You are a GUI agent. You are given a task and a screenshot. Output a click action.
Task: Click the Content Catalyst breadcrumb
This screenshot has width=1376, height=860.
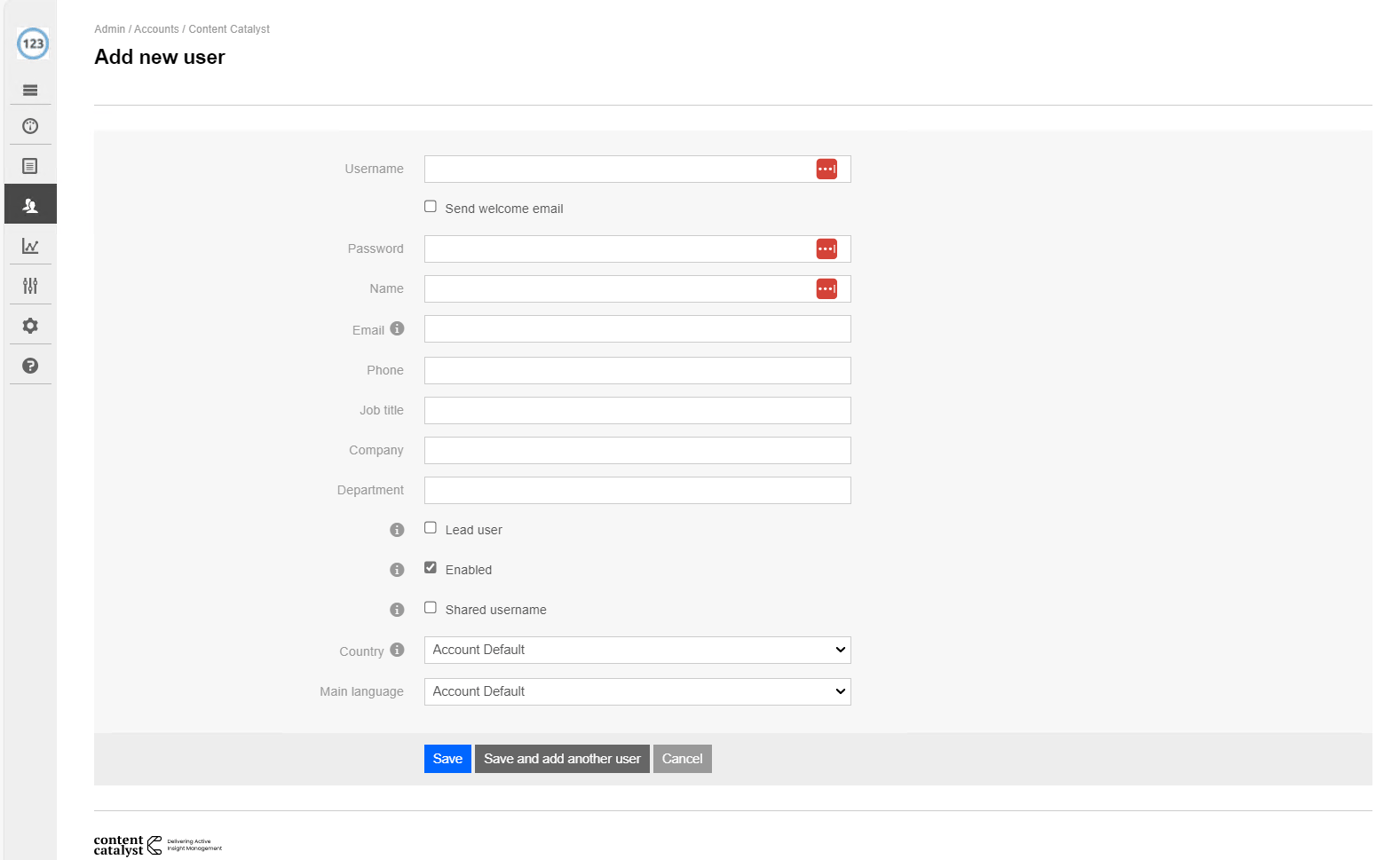pyautogui.click(x=229, y=29)
